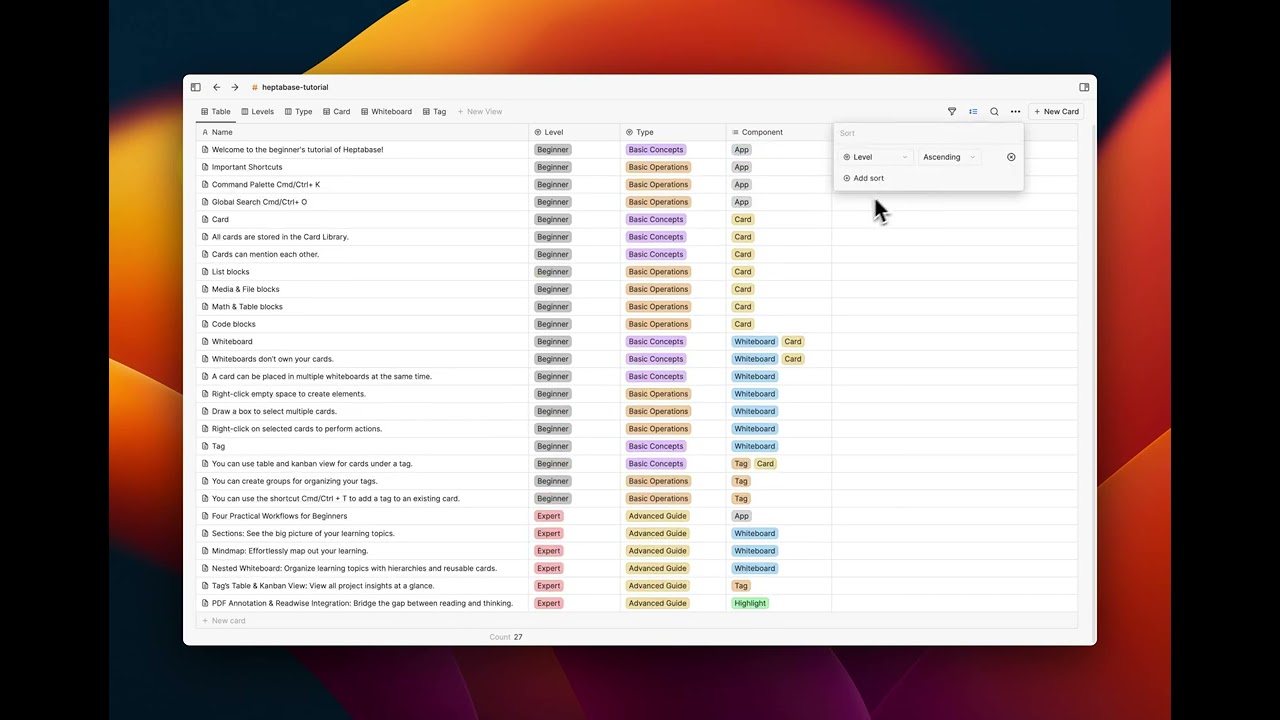Click the green Highlight component tag

[750, 603]
